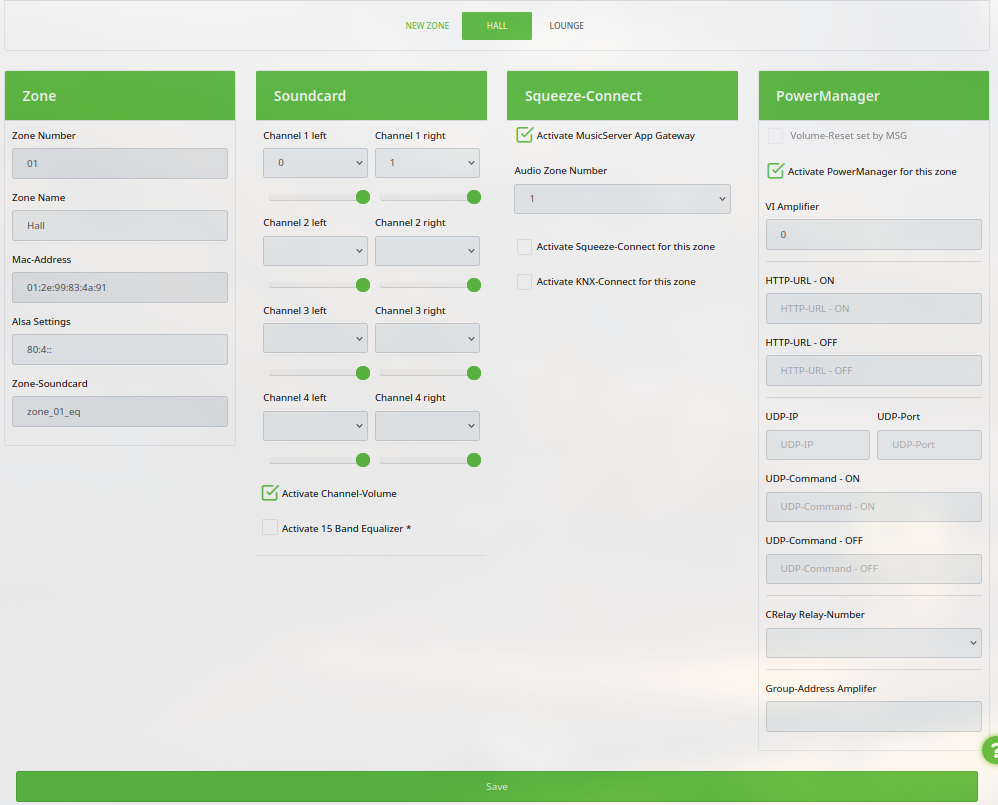Open the CRelay Relay-Number dropdown

click(x=873, y=643)
